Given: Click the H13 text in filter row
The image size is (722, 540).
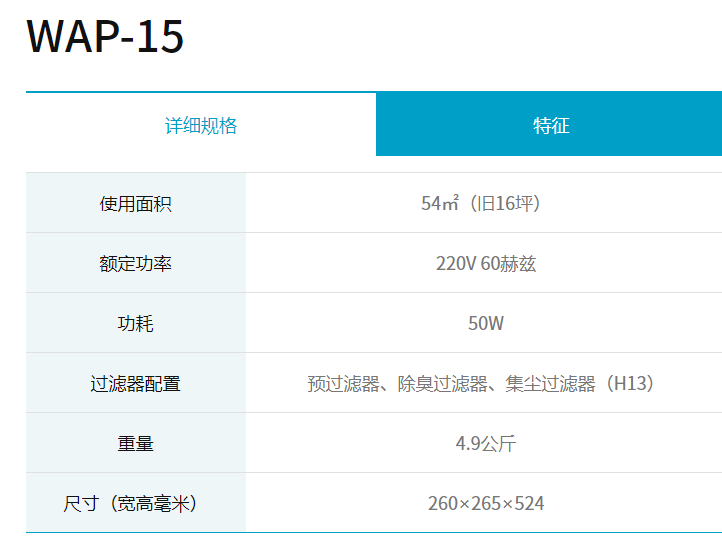Looking at the screenshot, I should [630, 384].
